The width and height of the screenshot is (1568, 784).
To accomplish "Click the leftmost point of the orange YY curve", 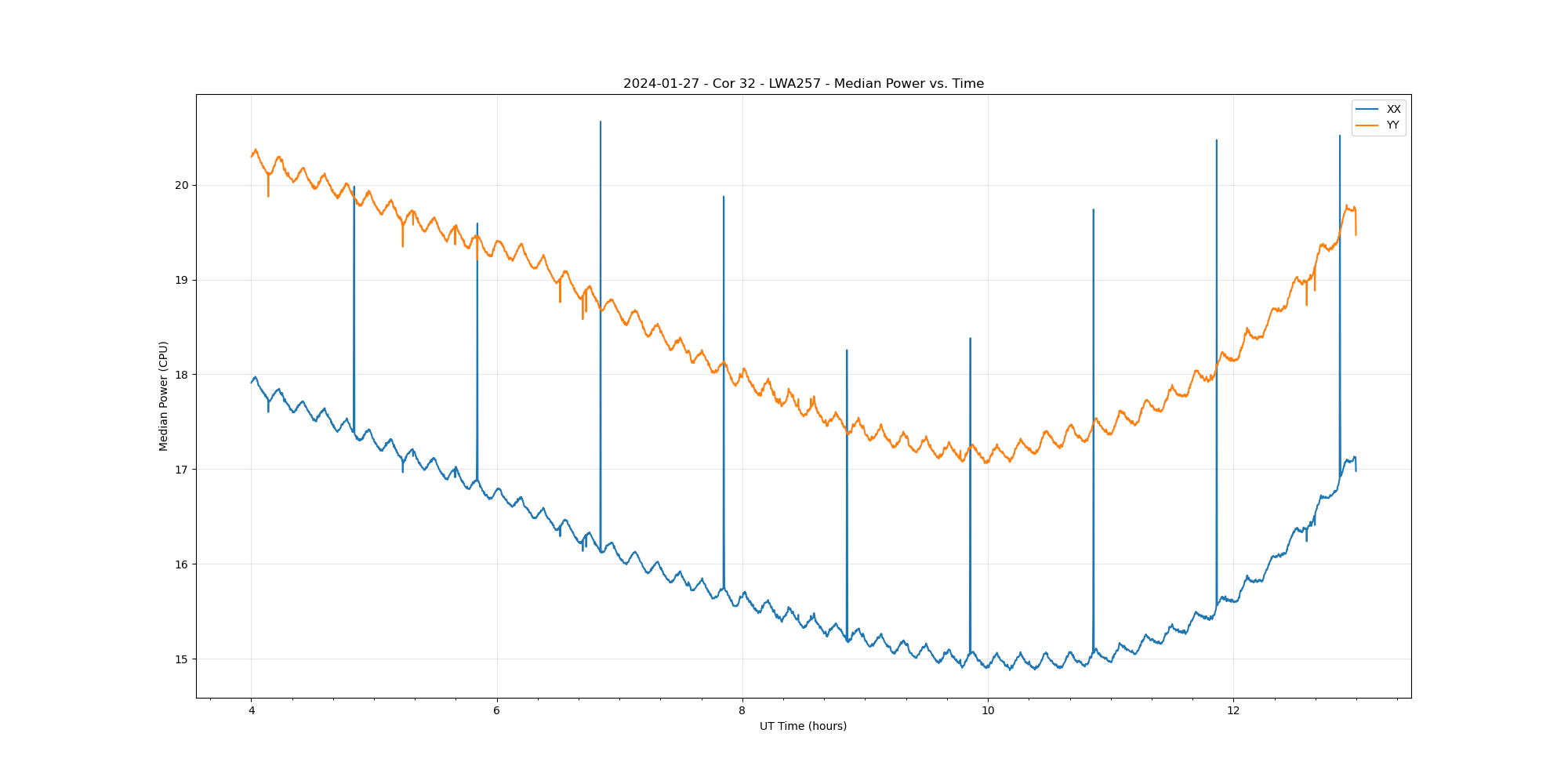I will (x=252, y=157).
